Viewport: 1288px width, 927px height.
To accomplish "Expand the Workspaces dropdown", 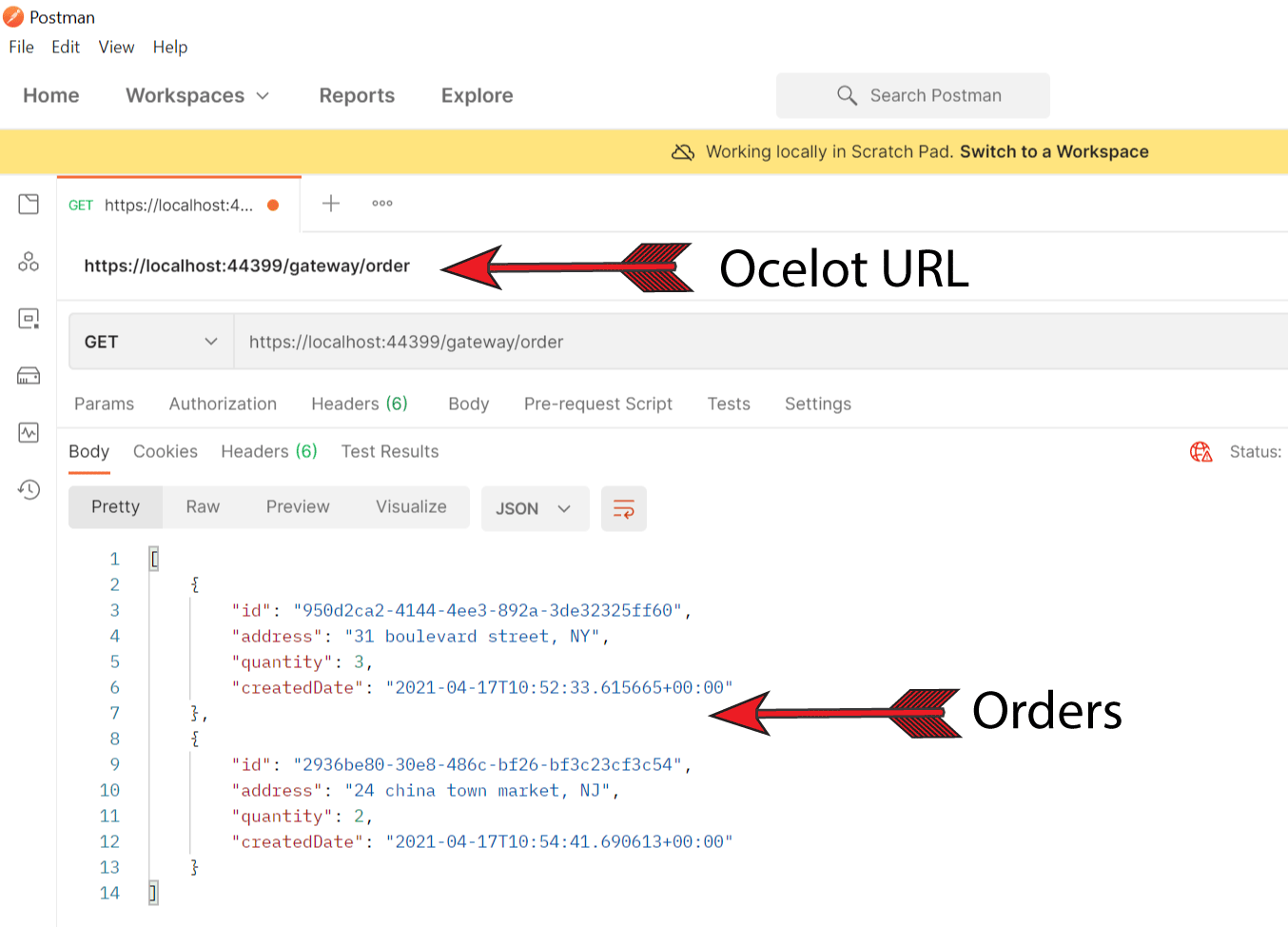I will click(198, 95).
